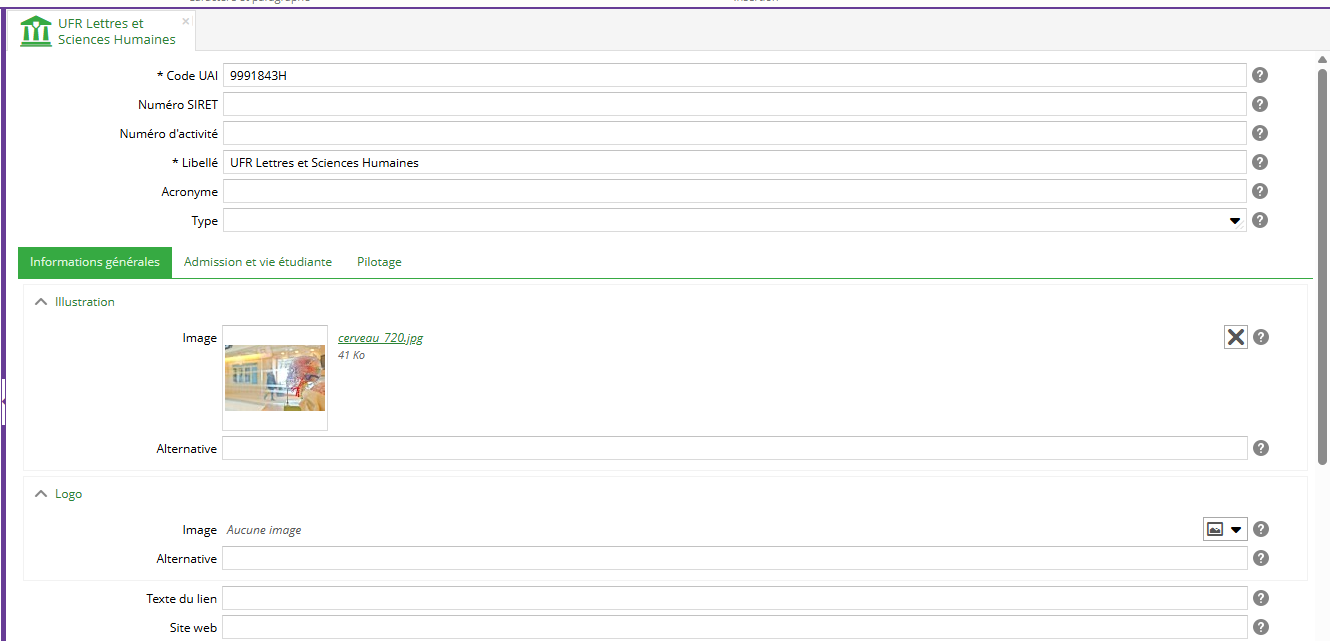Open the Pilotage tab

tap(379, 262)
